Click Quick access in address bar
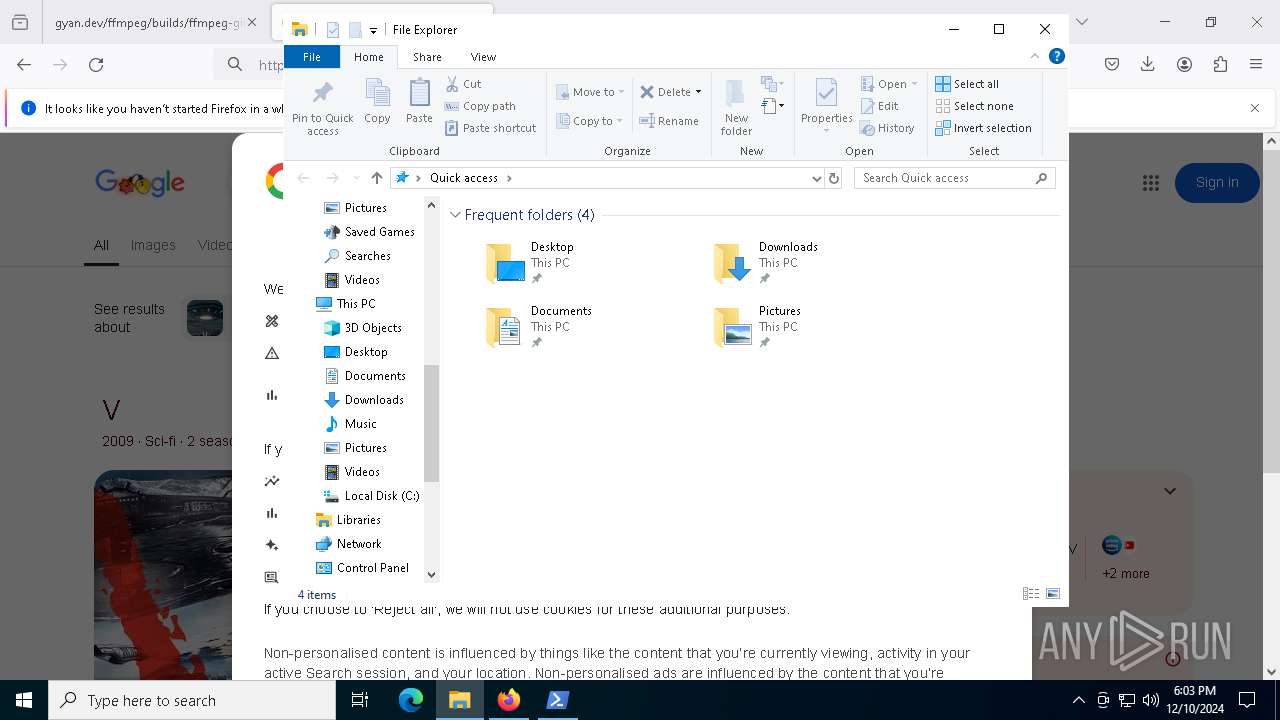 click(464, 178)
